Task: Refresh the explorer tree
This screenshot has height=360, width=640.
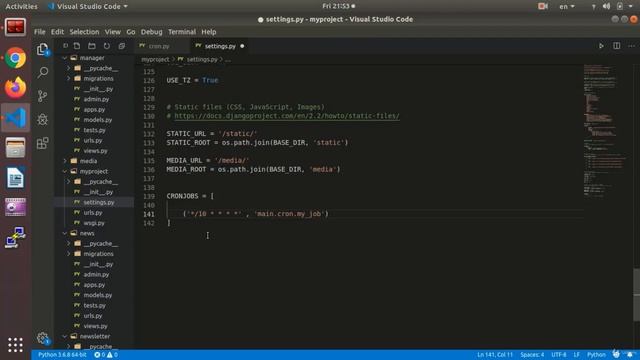Action: pos(107,46)
